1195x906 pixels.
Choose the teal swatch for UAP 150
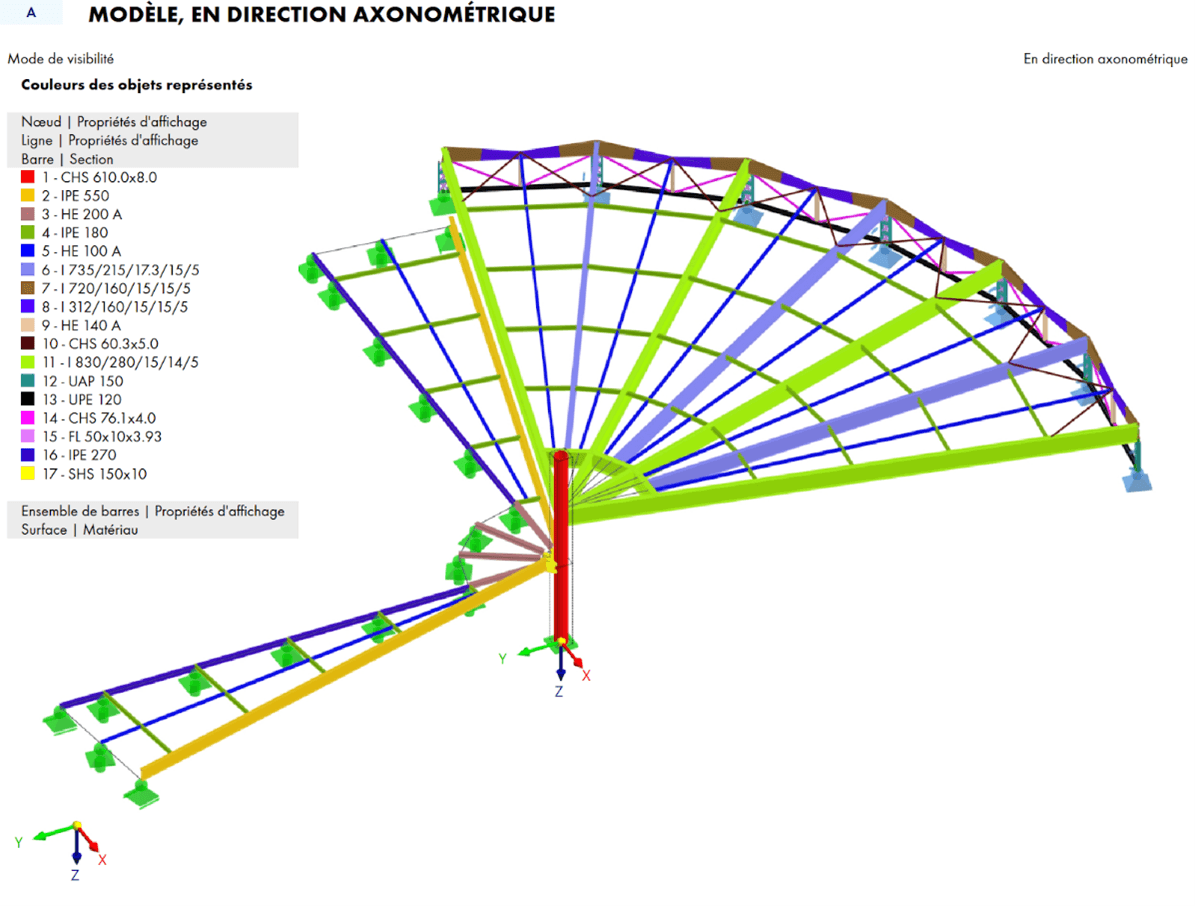pos(28,381)
